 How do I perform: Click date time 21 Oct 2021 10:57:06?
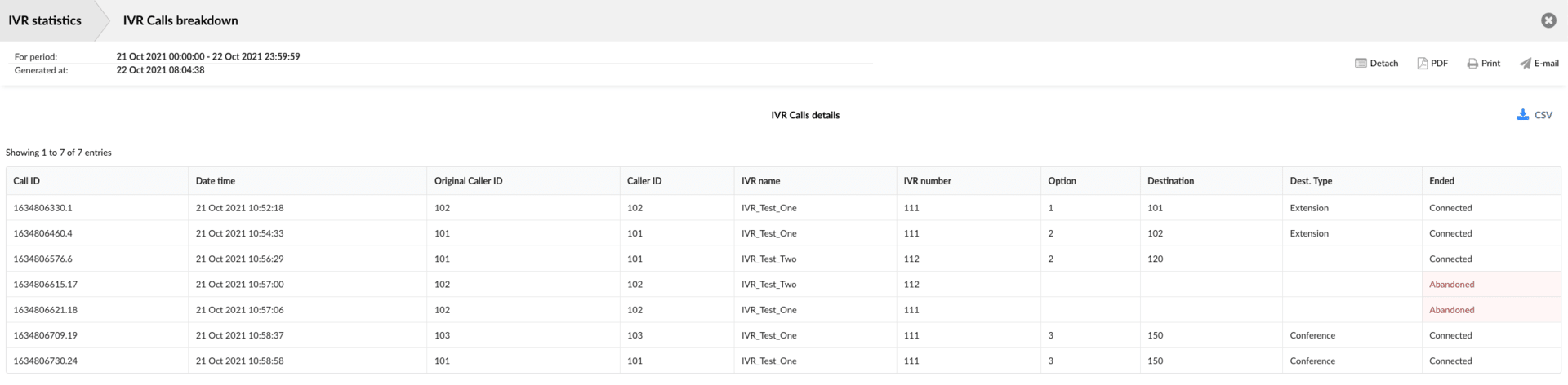point(240,310)
